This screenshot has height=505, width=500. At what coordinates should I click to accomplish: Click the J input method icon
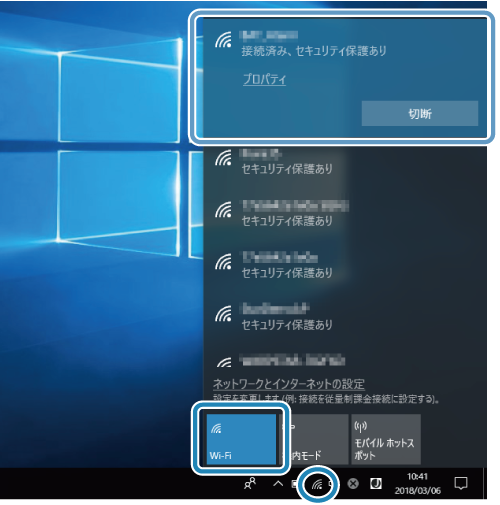coord(376,483)
